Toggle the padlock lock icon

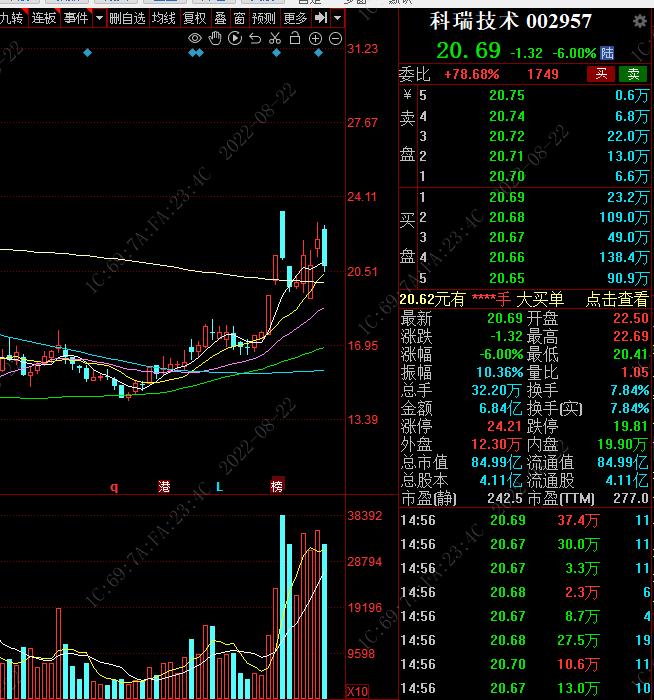295,38
